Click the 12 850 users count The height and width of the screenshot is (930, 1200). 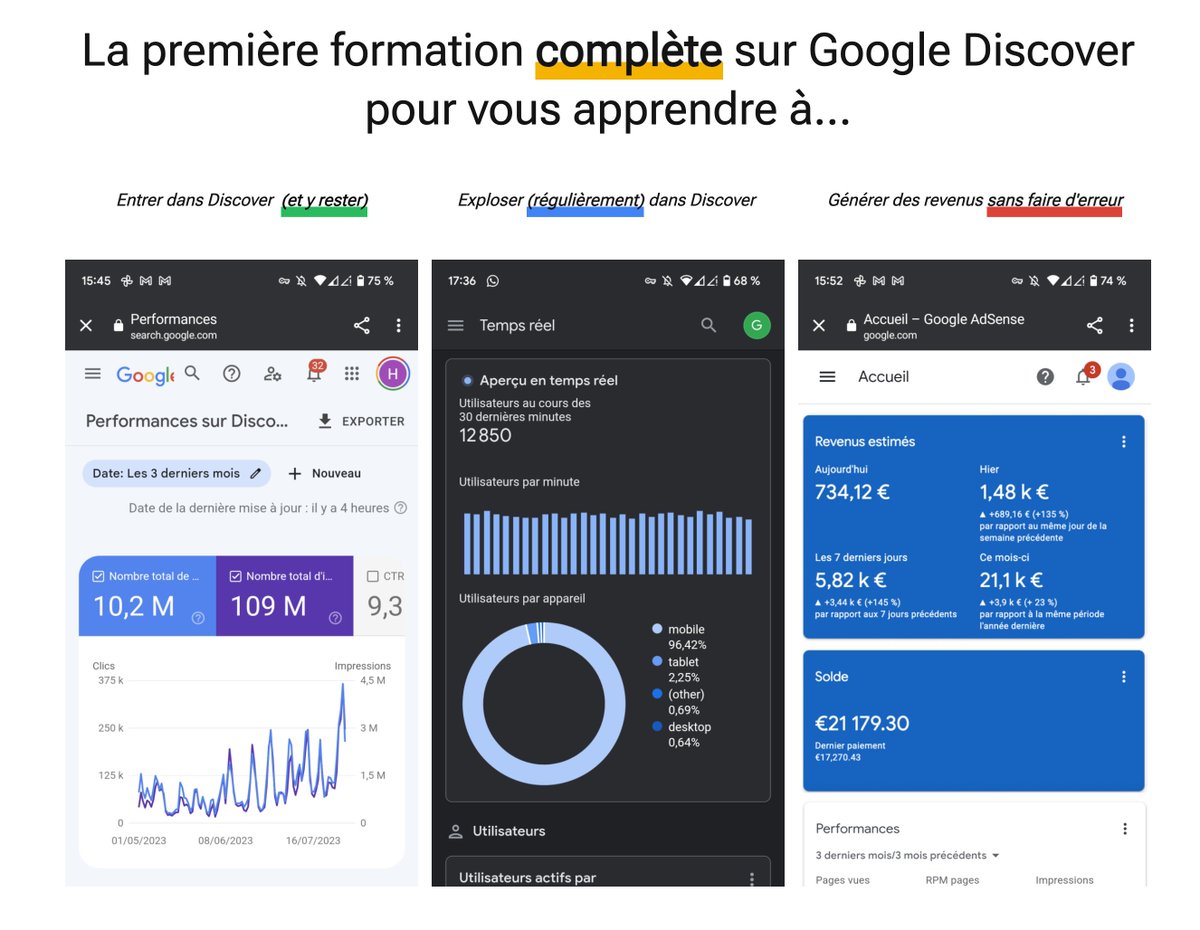point(485,435)
